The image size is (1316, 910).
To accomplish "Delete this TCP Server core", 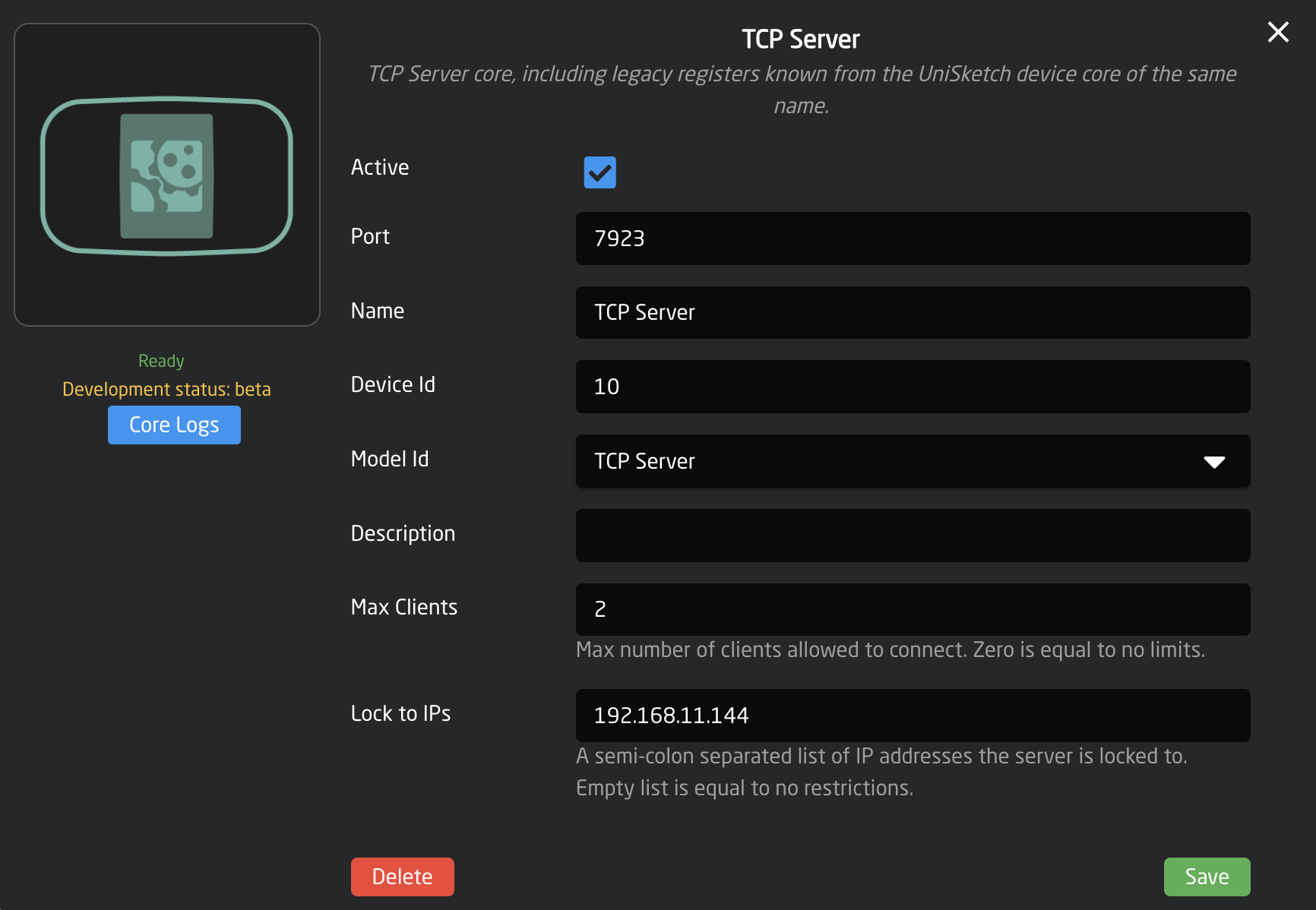I will click(402, 877).
